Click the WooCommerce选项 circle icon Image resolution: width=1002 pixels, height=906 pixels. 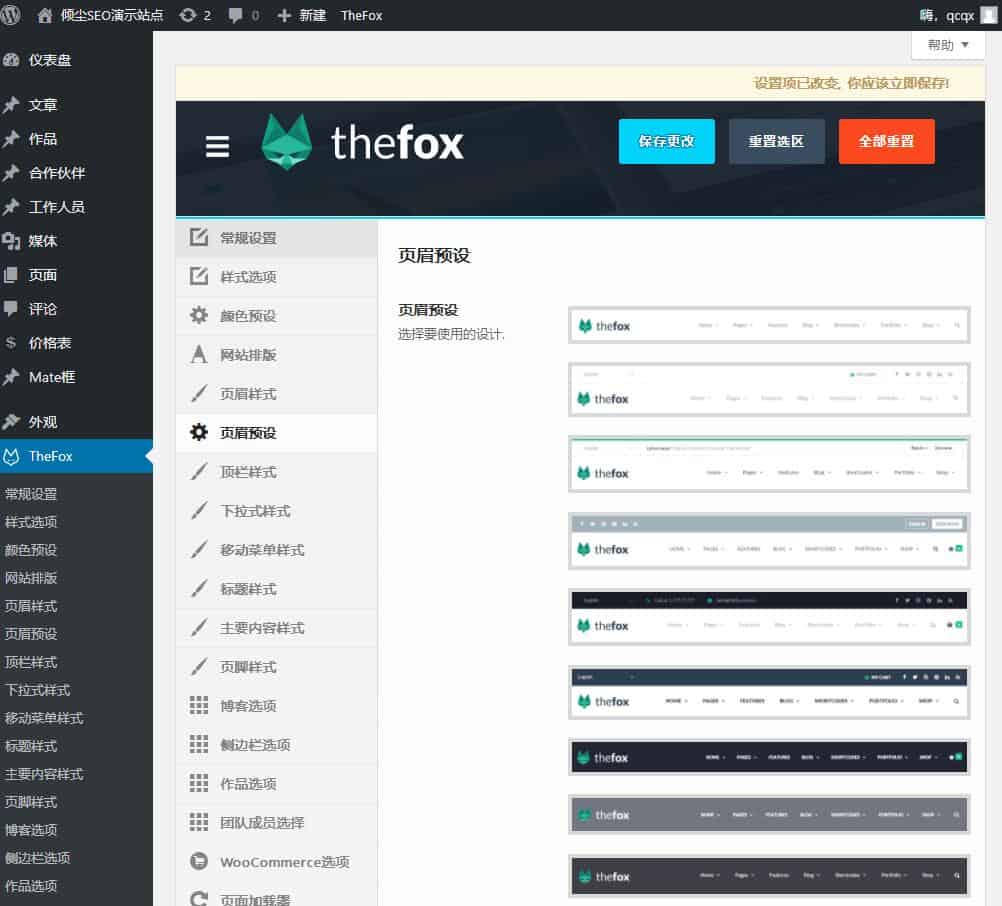(x=199, y=861)
